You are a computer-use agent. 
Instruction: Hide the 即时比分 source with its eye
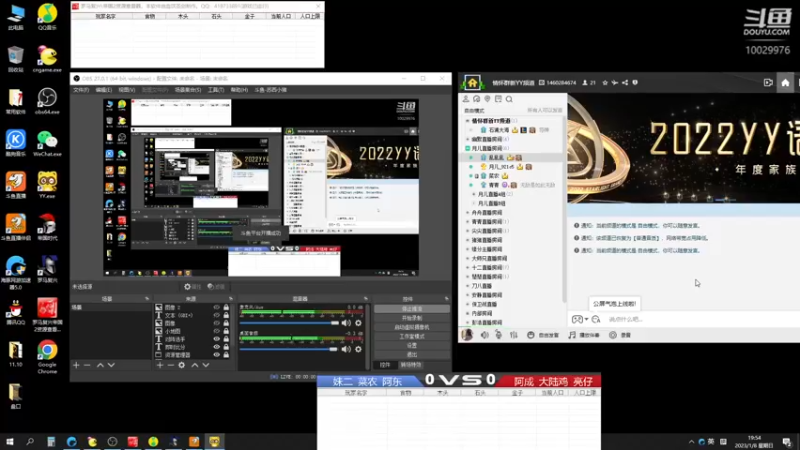(217, 347)
